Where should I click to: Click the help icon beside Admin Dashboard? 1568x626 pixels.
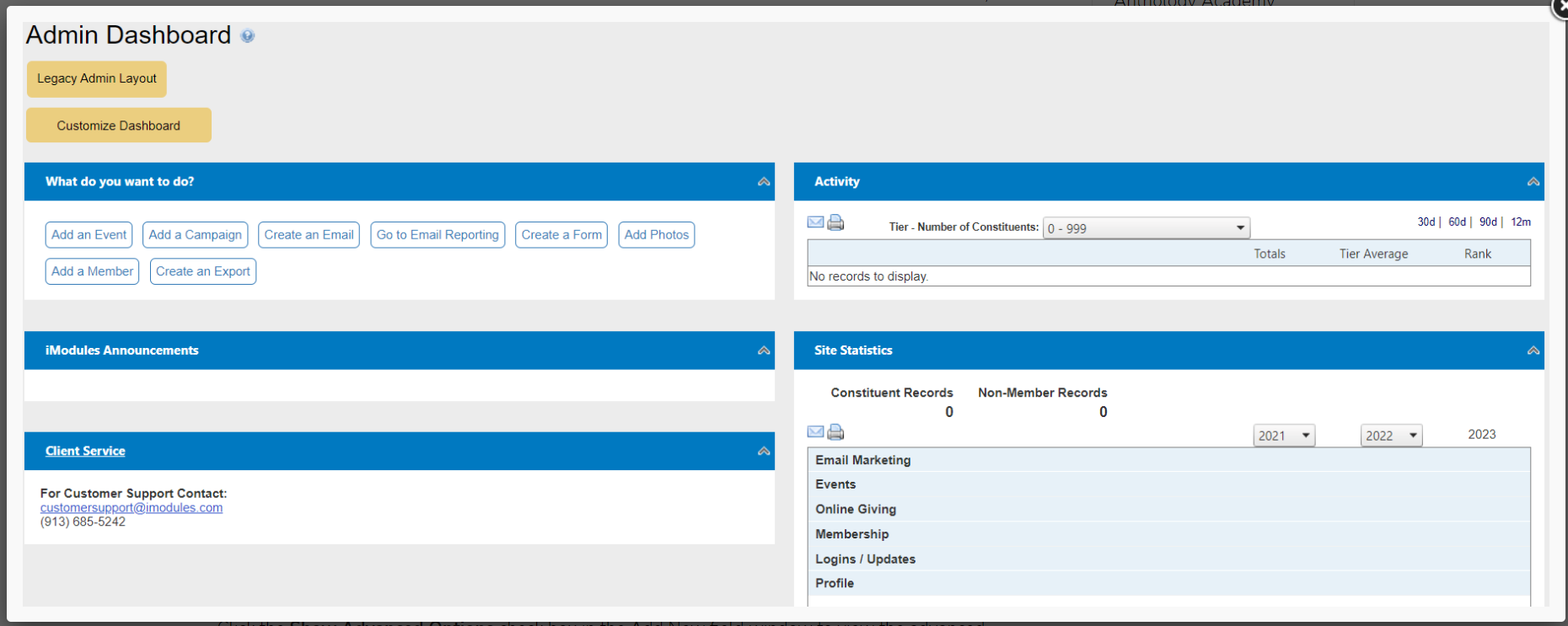247,36
